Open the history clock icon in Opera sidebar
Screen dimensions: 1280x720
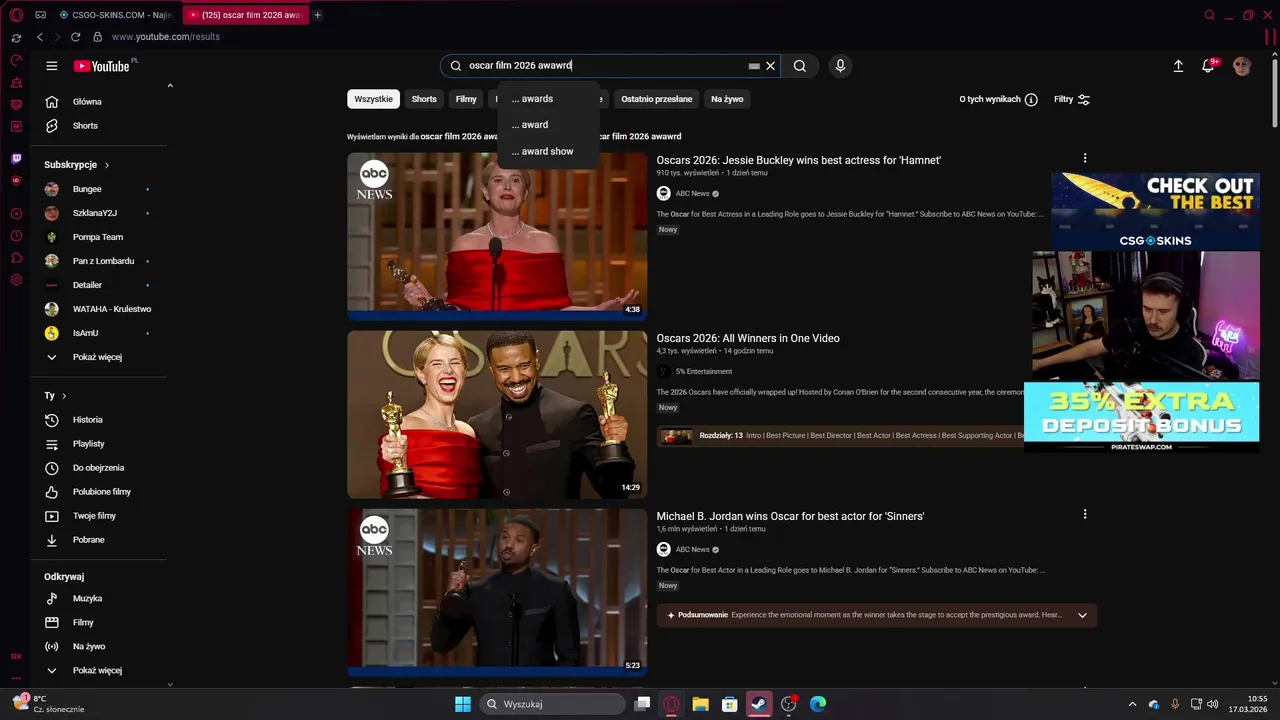tap(16, 236)
